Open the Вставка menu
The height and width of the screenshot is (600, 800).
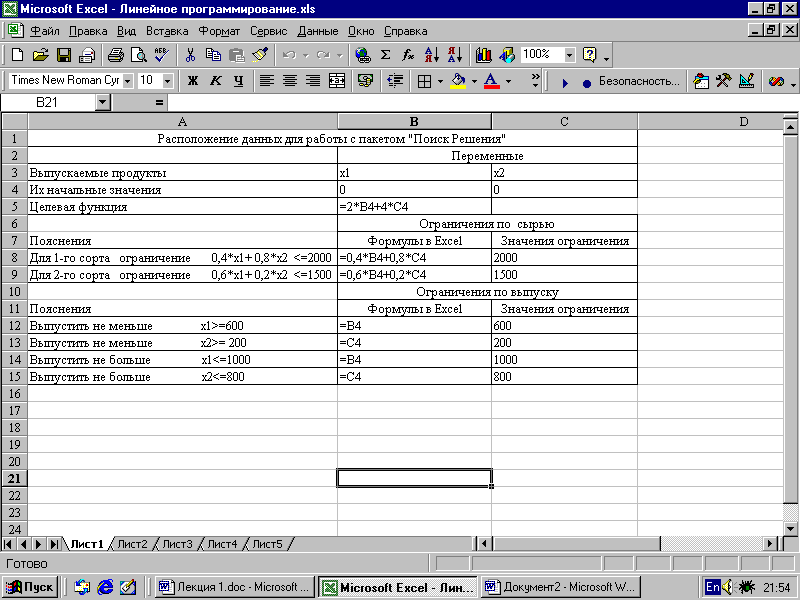(x=167, y=31)
